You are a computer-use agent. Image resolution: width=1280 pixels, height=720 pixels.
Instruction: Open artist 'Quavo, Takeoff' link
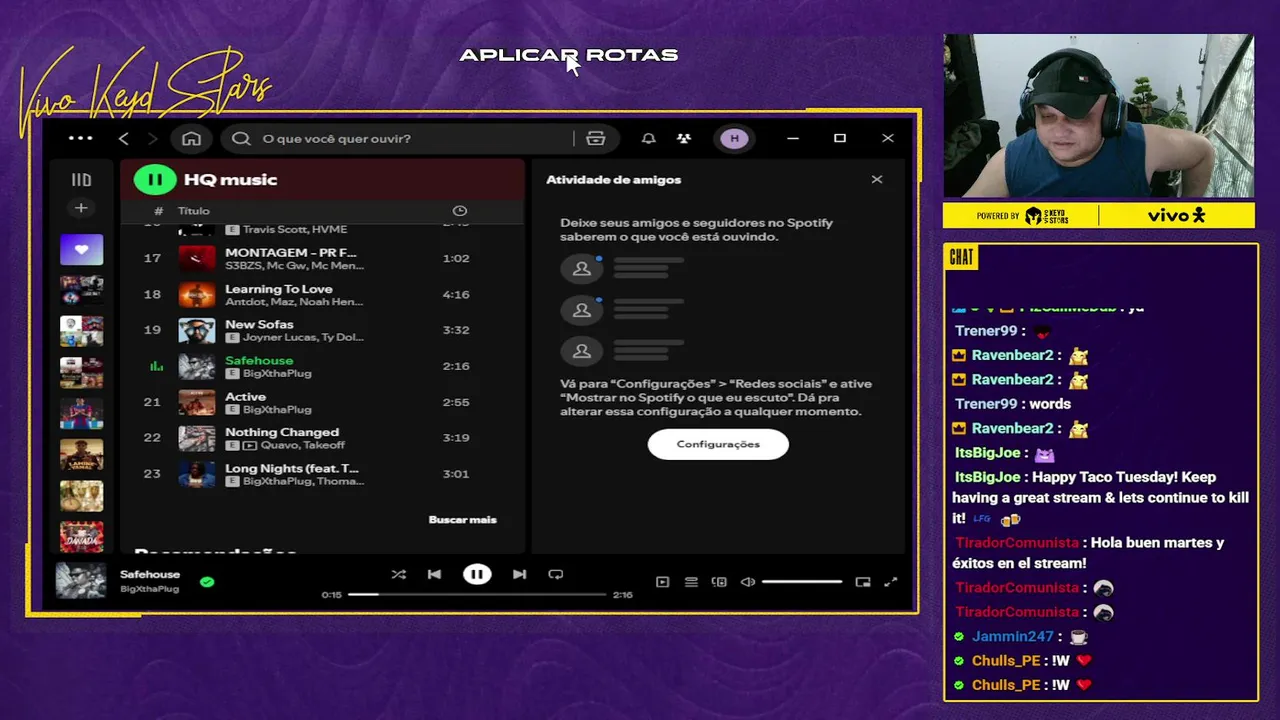pos(303,446)
